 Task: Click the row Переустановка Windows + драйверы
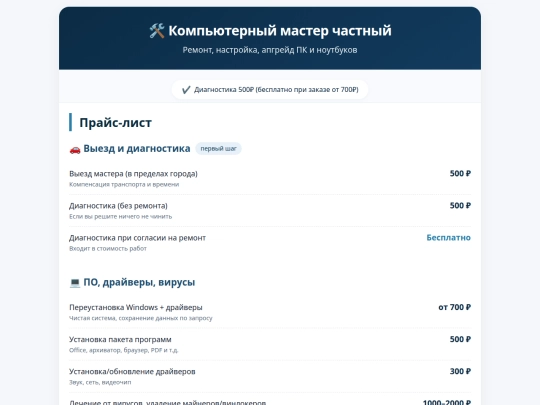(270, 312)
